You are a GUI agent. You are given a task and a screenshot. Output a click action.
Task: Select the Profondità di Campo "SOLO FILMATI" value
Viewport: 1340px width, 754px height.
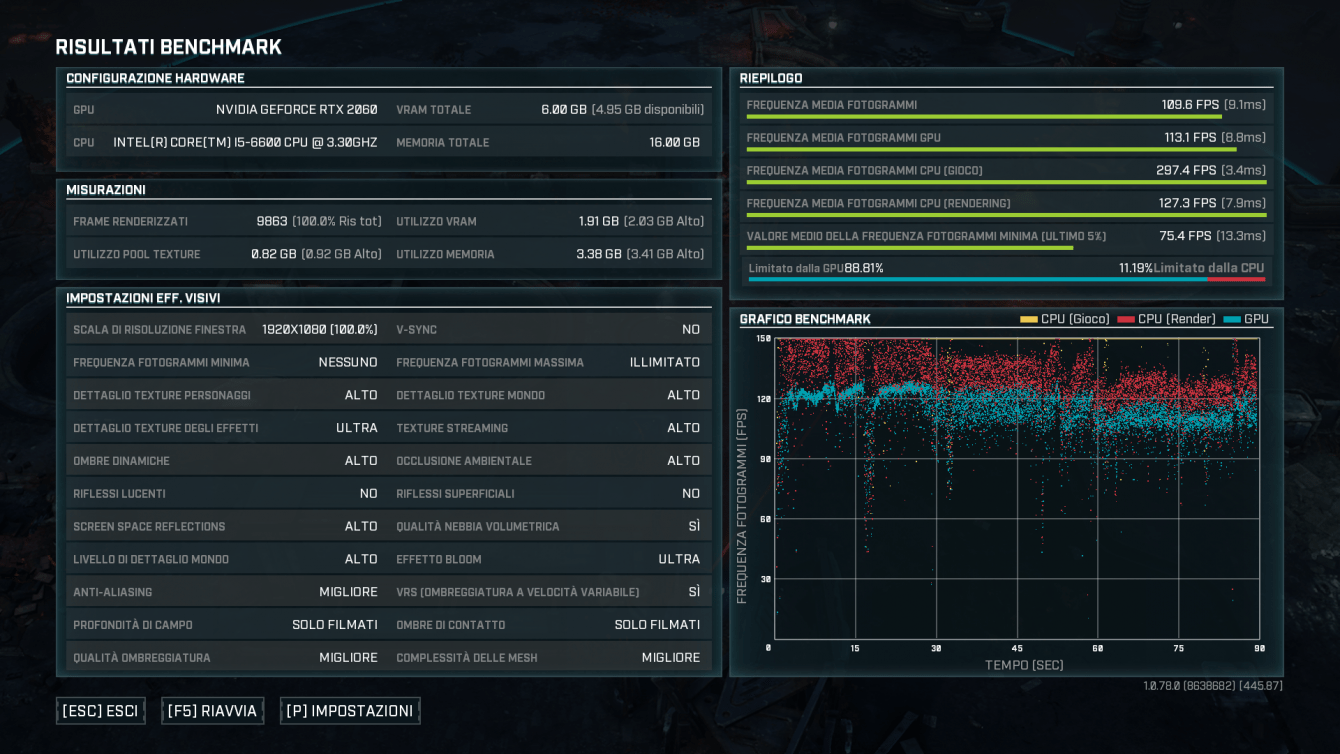pyautogui.click(x=335, y=626)
